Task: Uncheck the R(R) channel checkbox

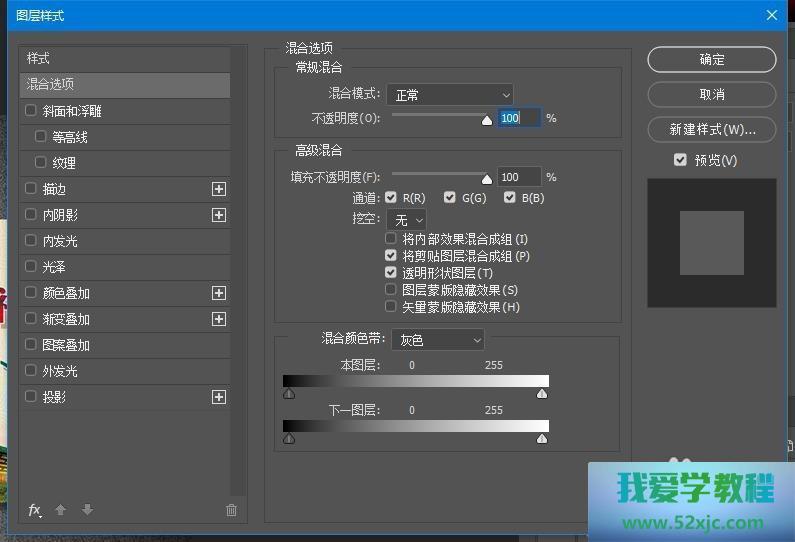Action: (391, 198)
